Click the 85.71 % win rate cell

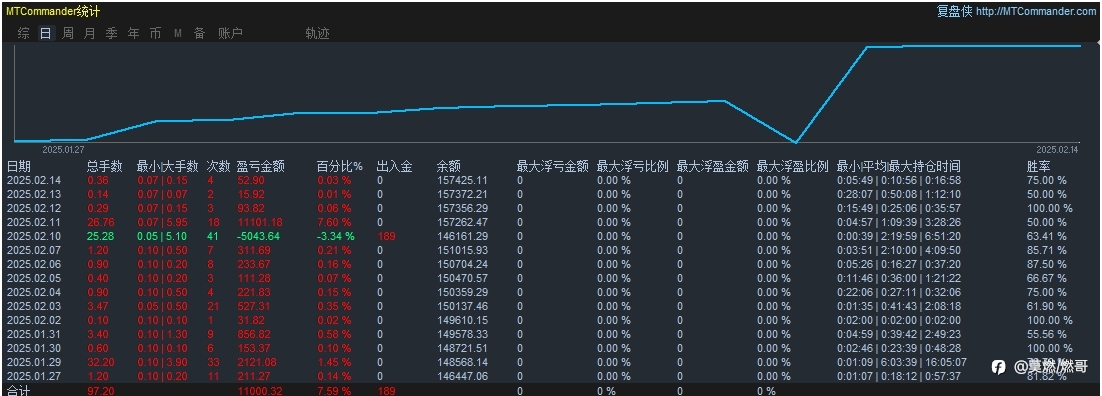1046,250
